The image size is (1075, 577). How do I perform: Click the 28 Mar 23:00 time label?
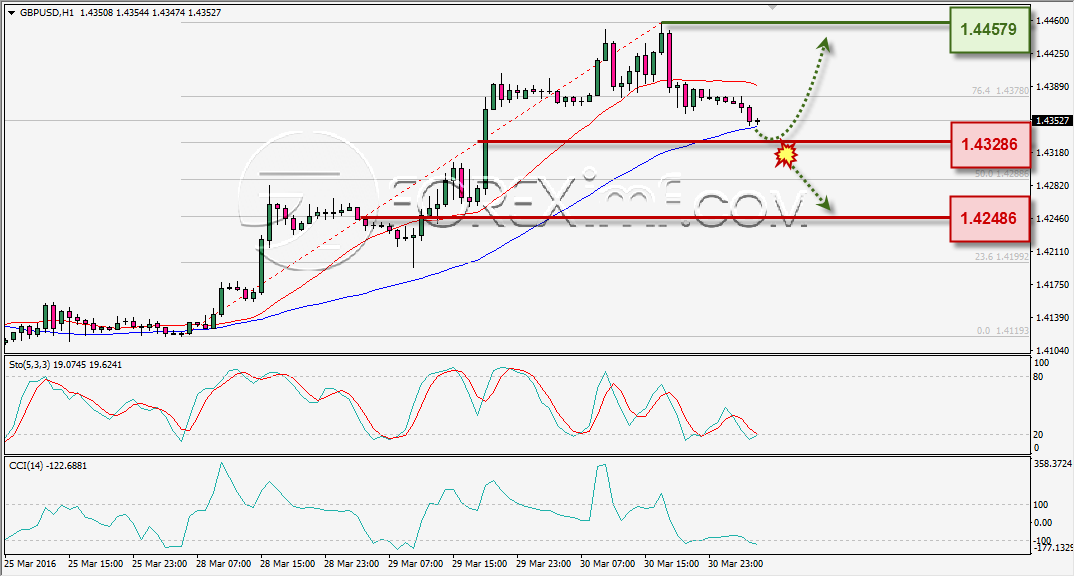(x=352, y=564)
